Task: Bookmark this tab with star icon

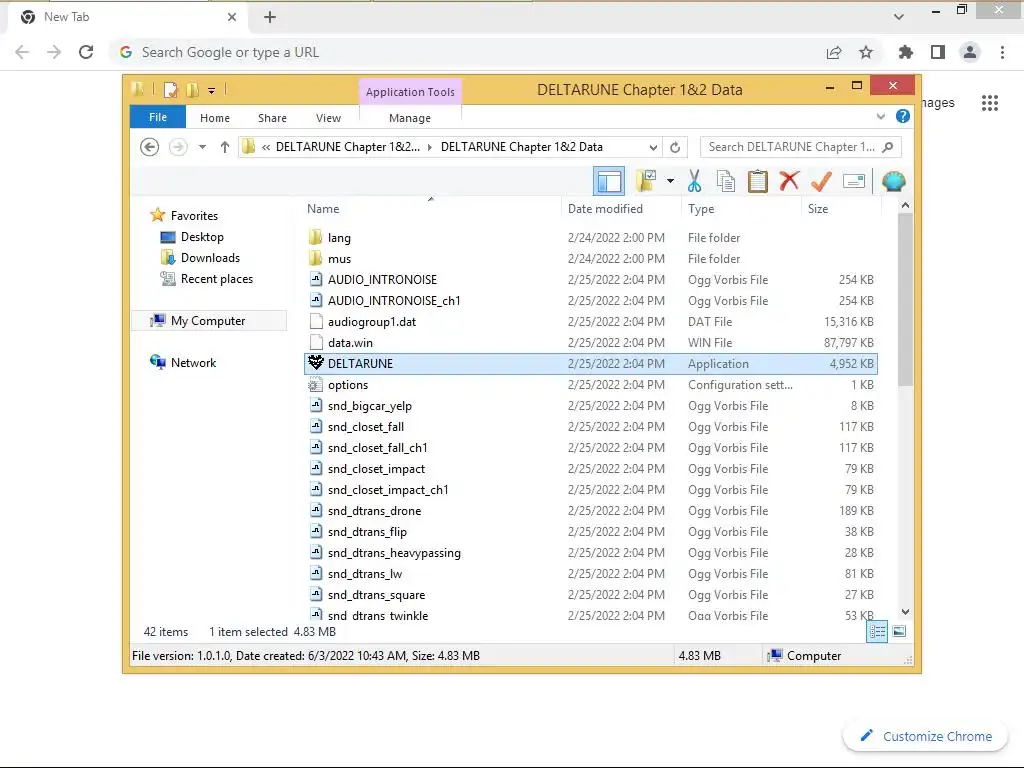Action: [866, 52]
